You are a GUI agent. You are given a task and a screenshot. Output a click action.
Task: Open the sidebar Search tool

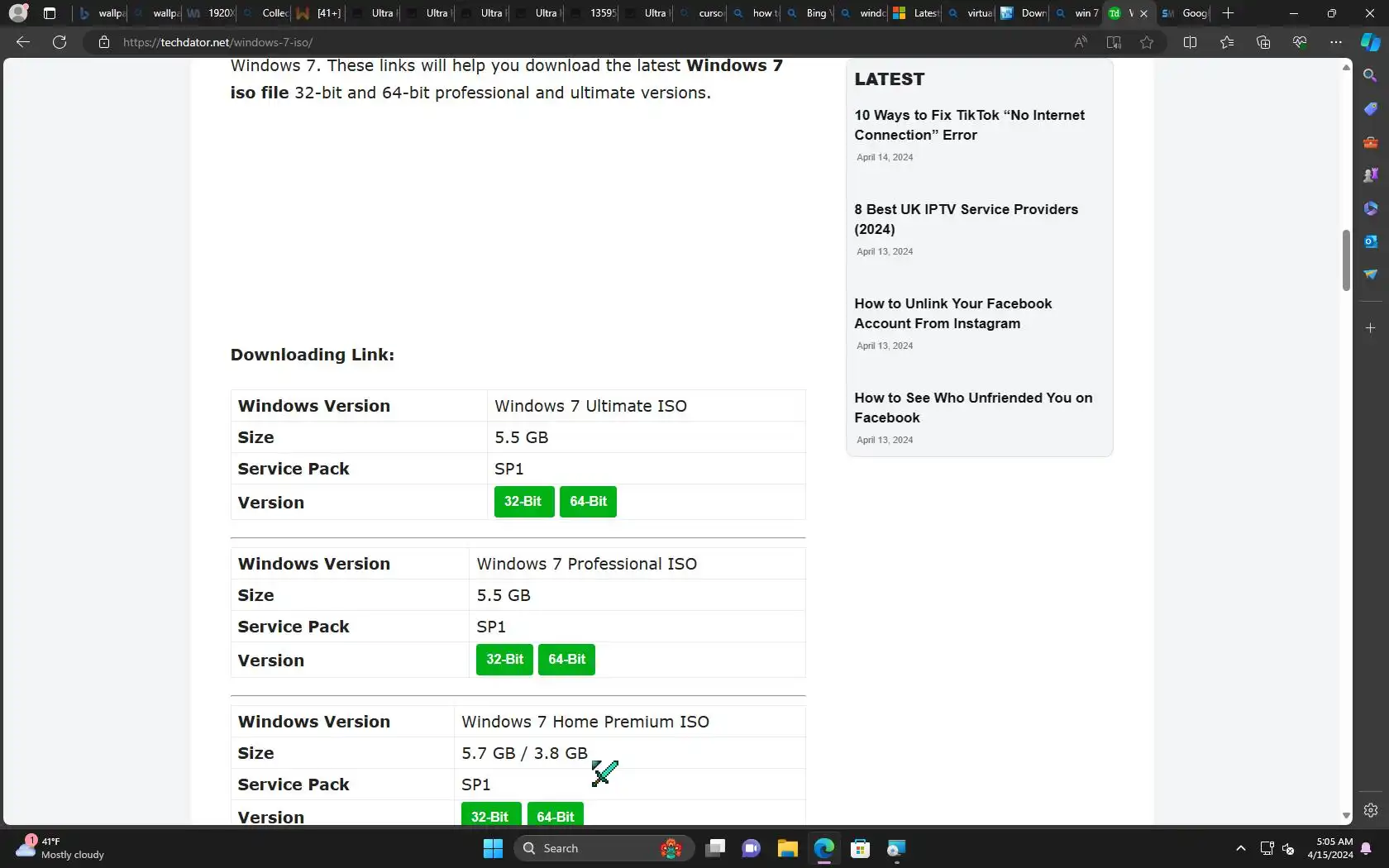point(1370,75)
